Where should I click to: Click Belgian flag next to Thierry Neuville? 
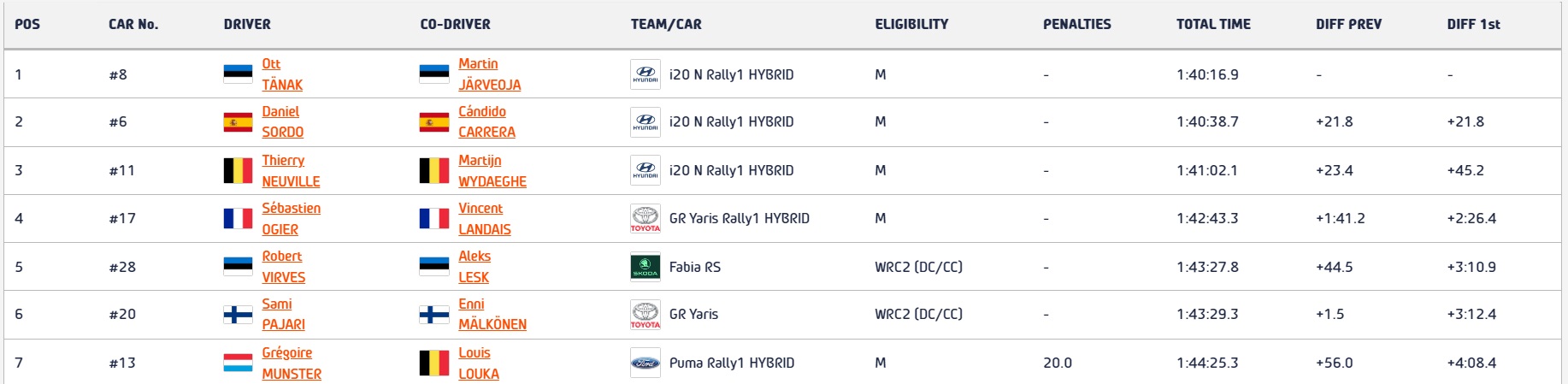238,170
